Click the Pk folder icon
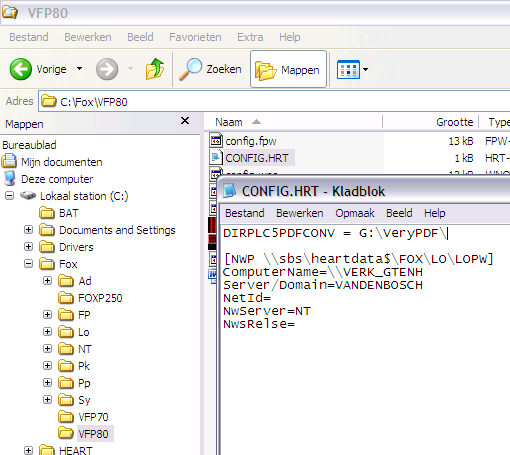Screen dimensions: 510x455 [x=66, y=366]
